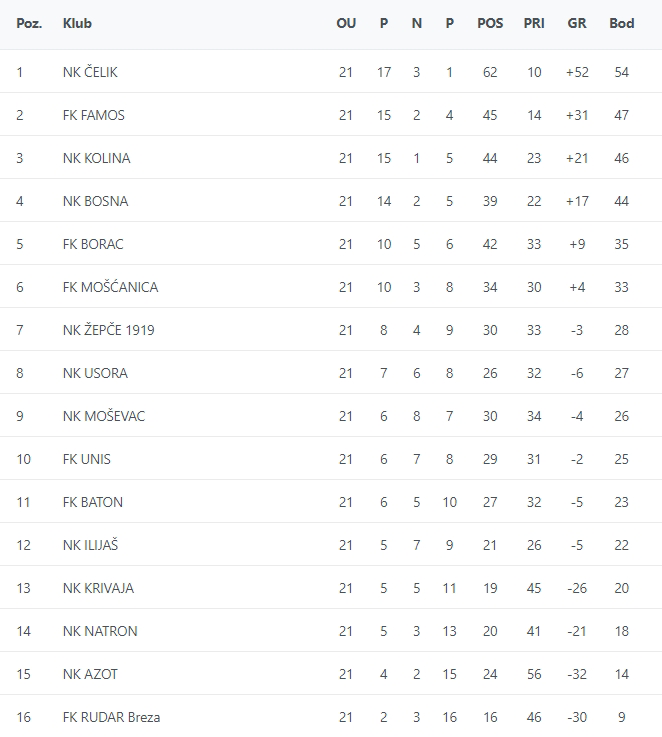Select FK BORAC club name
This screenshot has height=737, width=662.
point(93,244)
